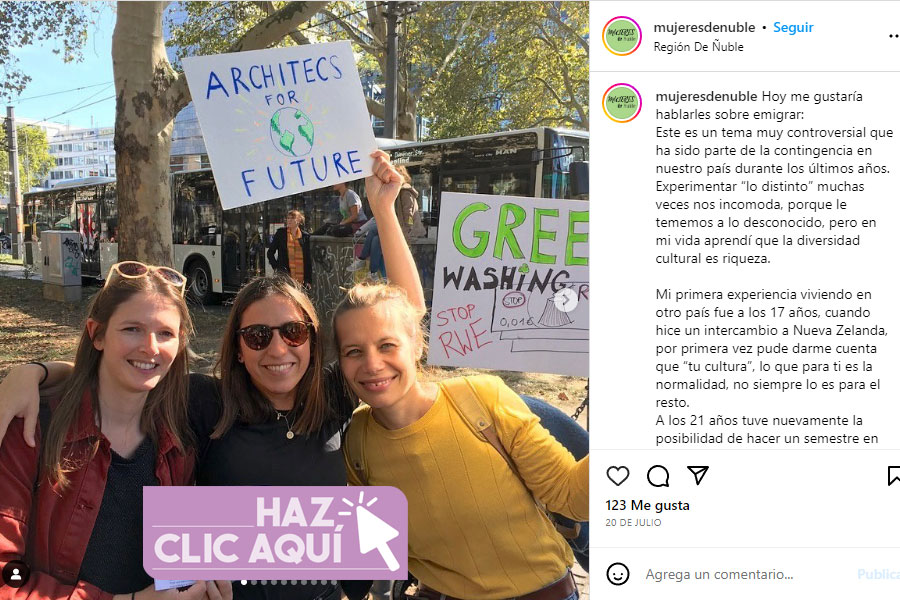Screen dimensions: 900x600
Task: Click mujeresdenuble username in the caption
Action: point(706,96)
